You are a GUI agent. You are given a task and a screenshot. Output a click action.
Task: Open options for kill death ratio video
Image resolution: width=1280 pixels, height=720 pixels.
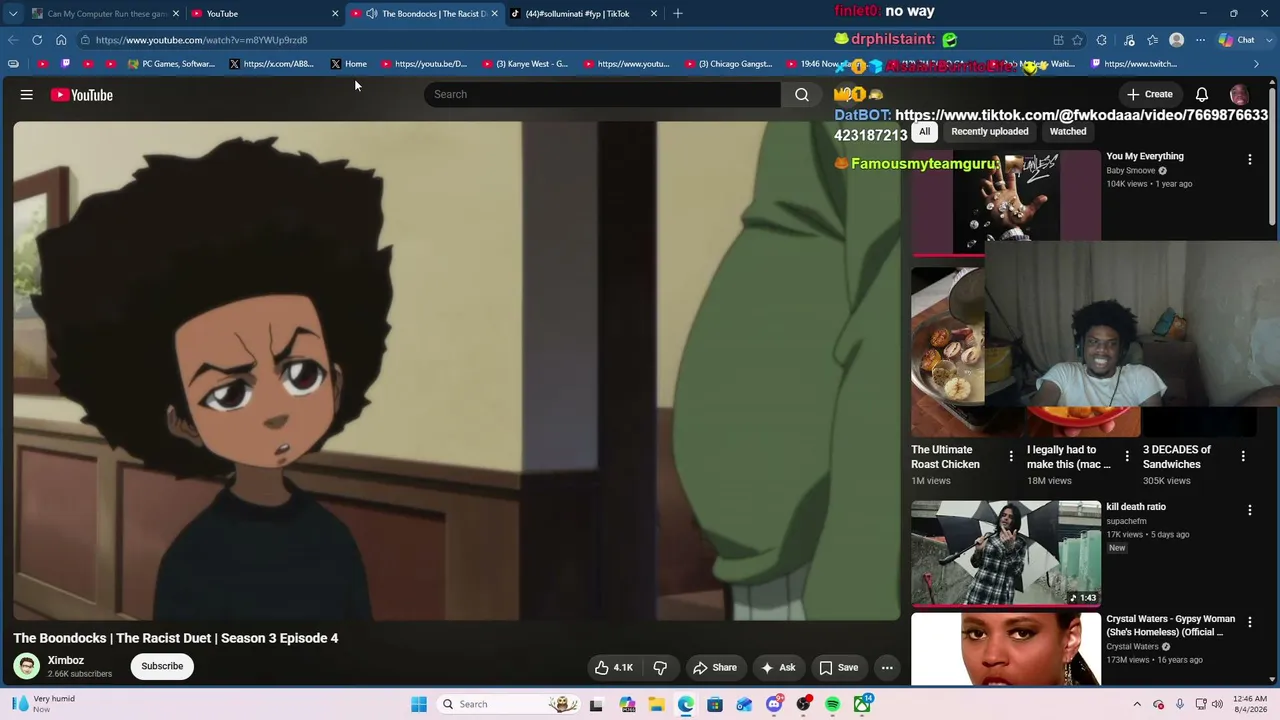(x=1249, y=510)
